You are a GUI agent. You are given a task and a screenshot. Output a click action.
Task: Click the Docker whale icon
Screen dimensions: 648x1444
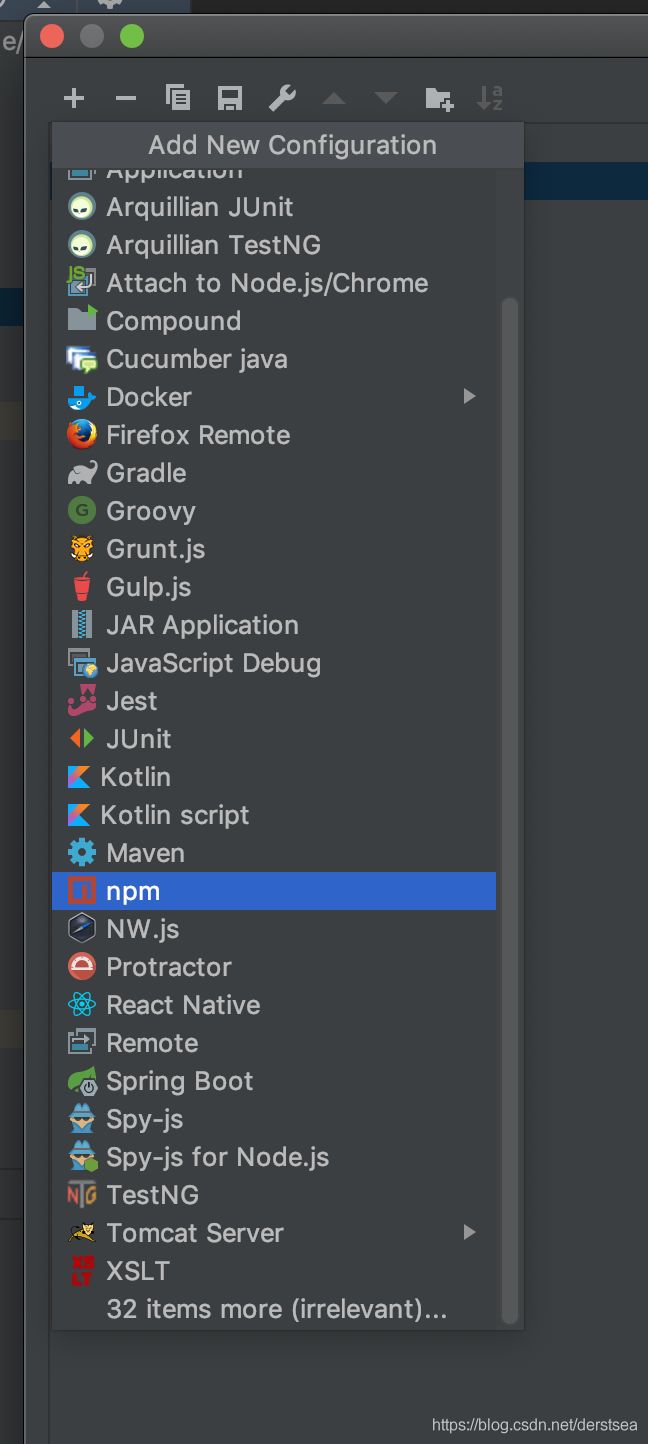click(x=81, y=397)
